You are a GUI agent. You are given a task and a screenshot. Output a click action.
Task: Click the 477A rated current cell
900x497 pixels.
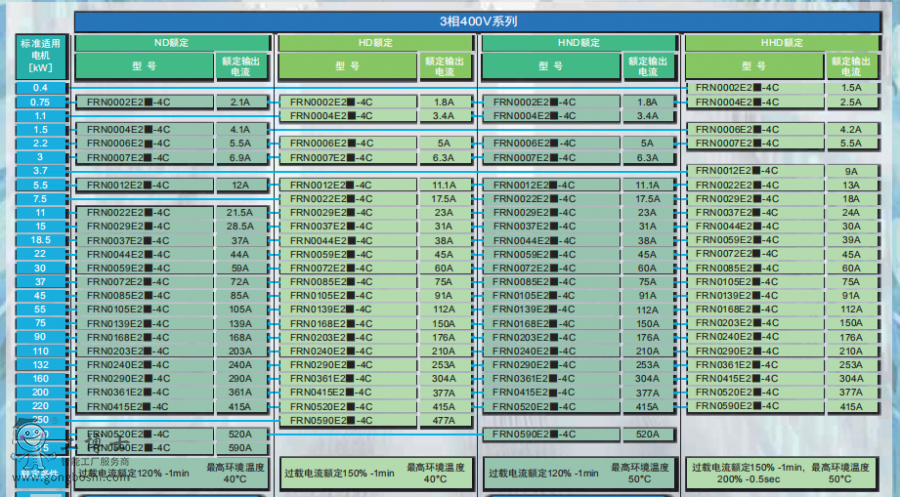443,421
